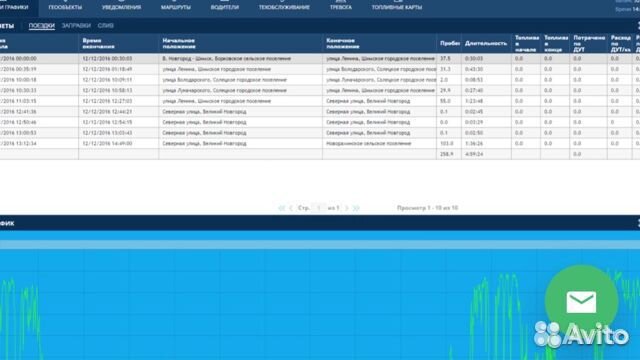
Task: Click mileage value 55.0
Action: (445, 101)
